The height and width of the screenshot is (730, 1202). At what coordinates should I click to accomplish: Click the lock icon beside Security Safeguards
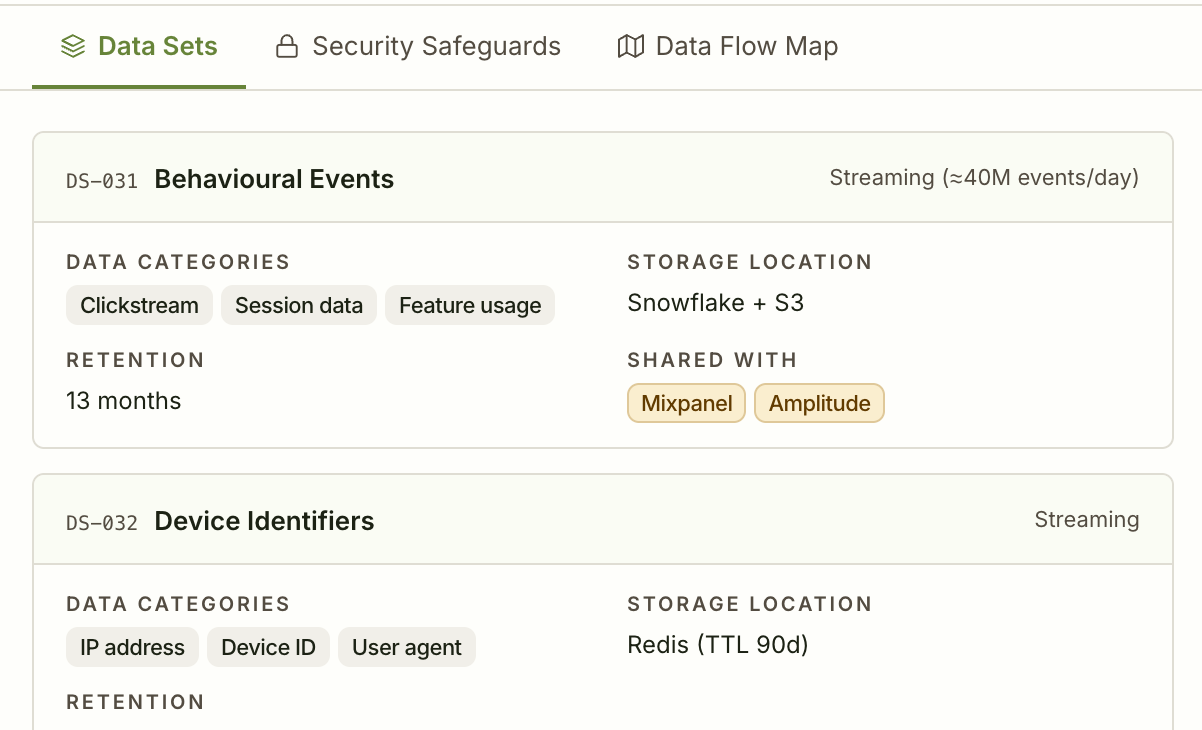click(287, 46)
